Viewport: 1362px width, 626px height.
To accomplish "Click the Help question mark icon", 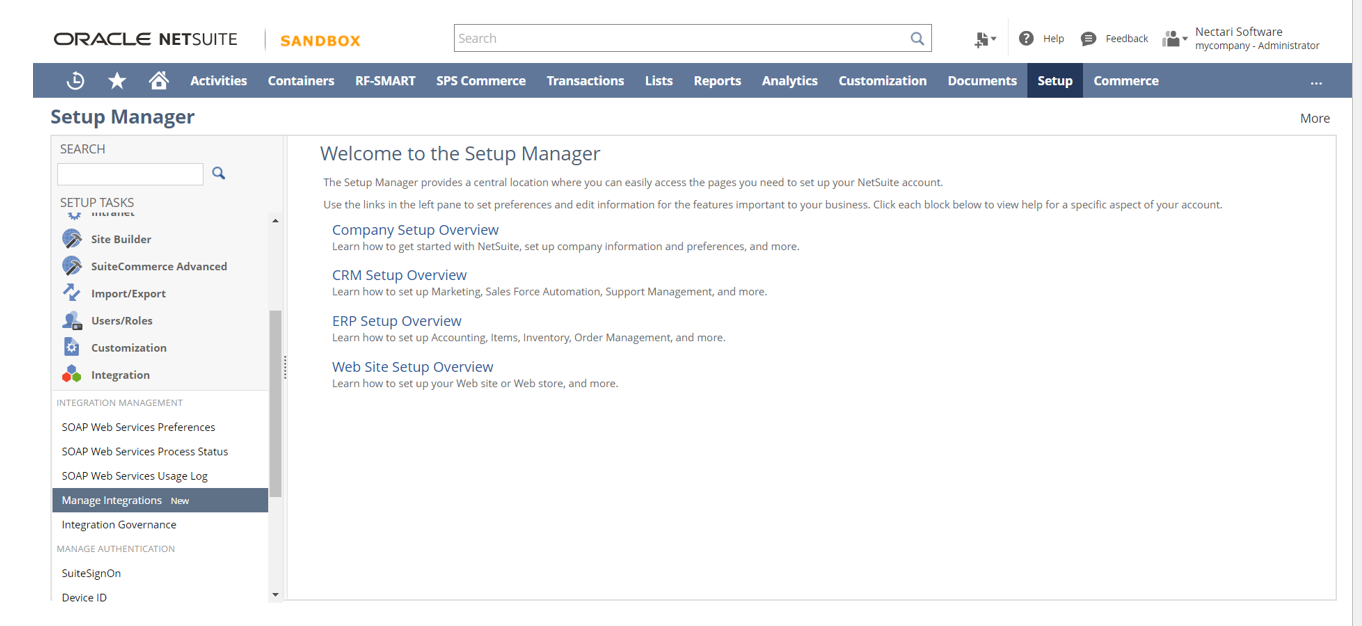I will click(x=1026, y=39).
